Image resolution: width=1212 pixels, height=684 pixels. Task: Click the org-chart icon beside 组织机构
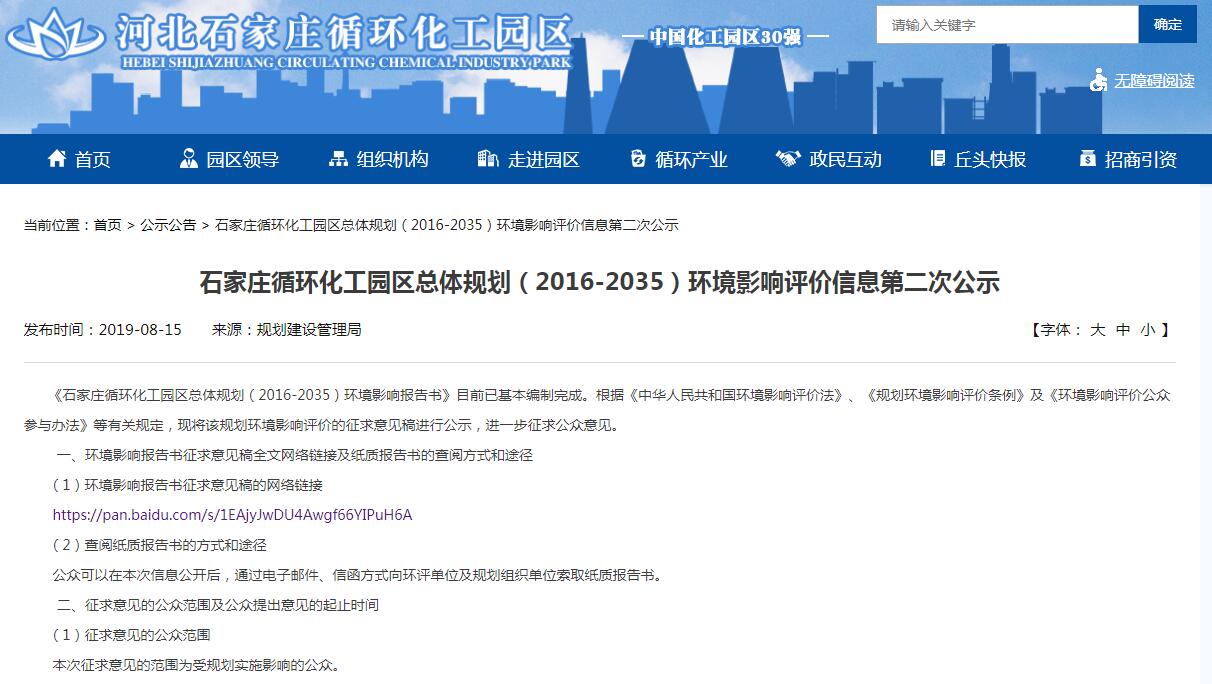tap(338, 158)
